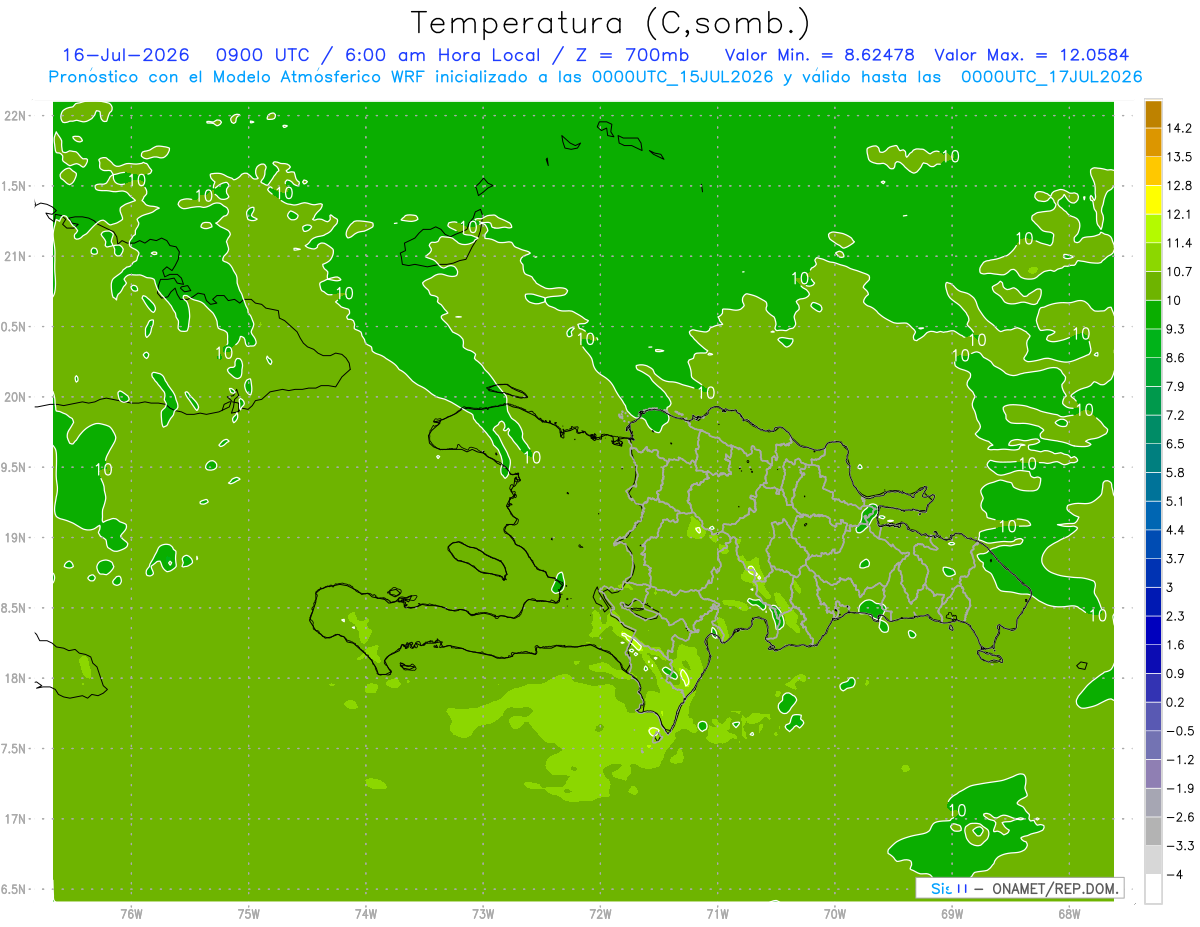The width and height of the screenshot is (1200, 927).
Task: Click the colorbar value "3.7"
Action: [x=1176, y=558]
